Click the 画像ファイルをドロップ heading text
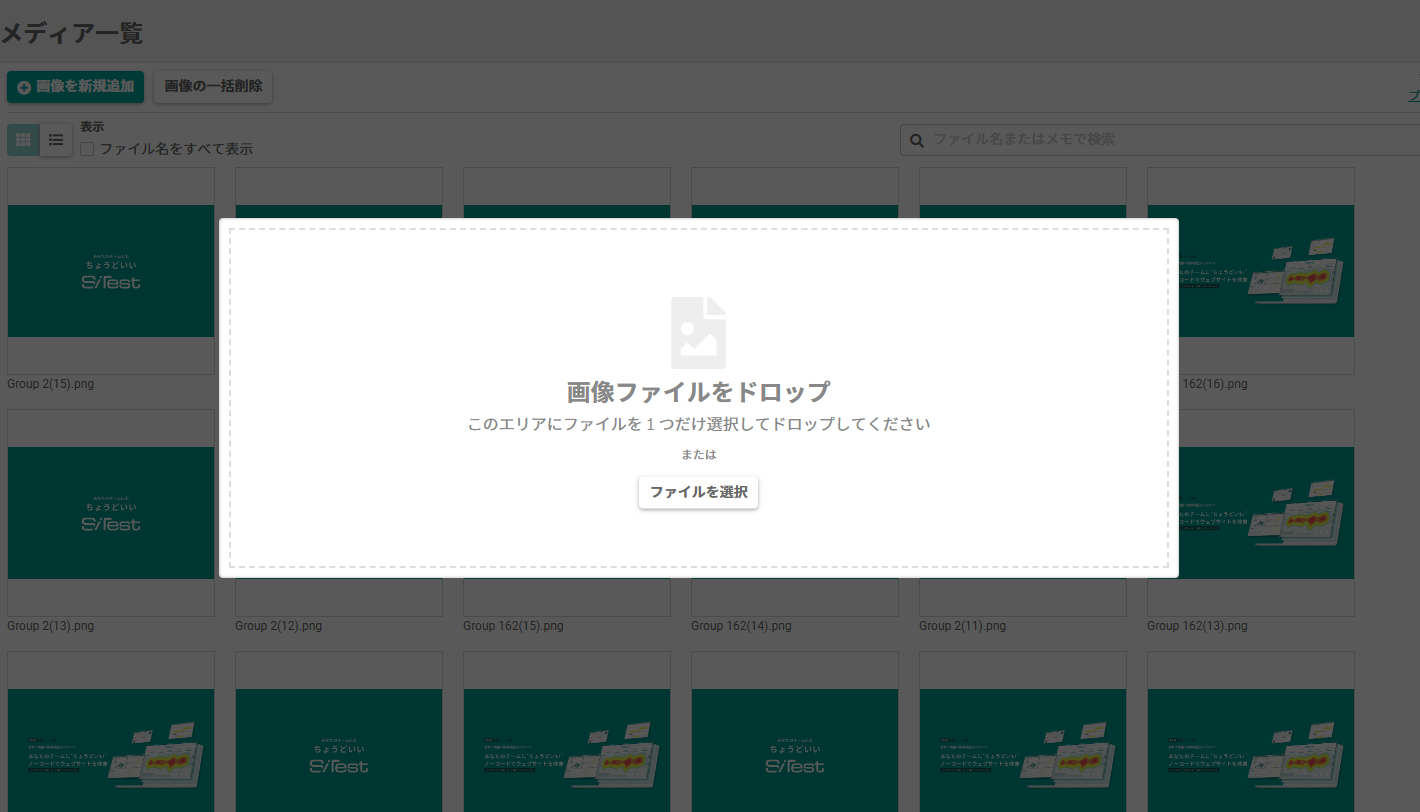The image size is (1420, 812). [698, 391]
